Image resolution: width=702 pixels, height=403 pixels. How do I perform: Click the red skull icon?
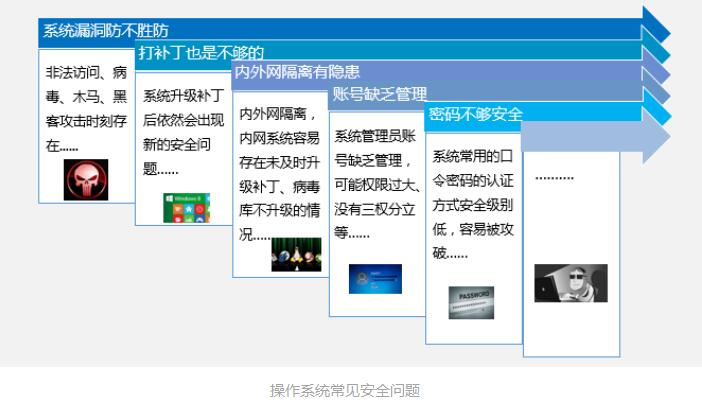pyautogui.click(x=86, y=179)
